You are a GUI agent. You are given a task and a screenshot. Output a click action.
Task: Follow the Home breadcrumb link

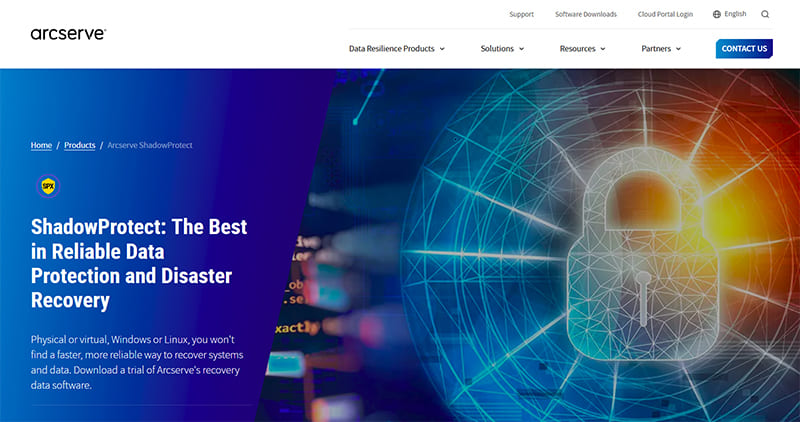[41, 145]
